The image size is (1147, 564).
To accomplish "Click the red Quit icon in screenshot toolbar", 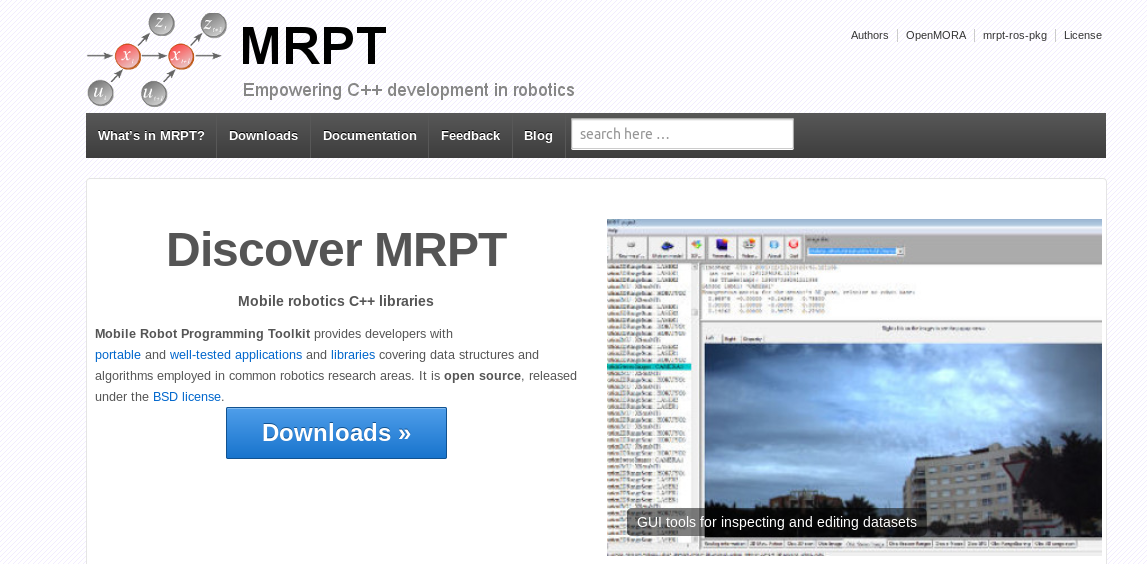I will (793, 247).
